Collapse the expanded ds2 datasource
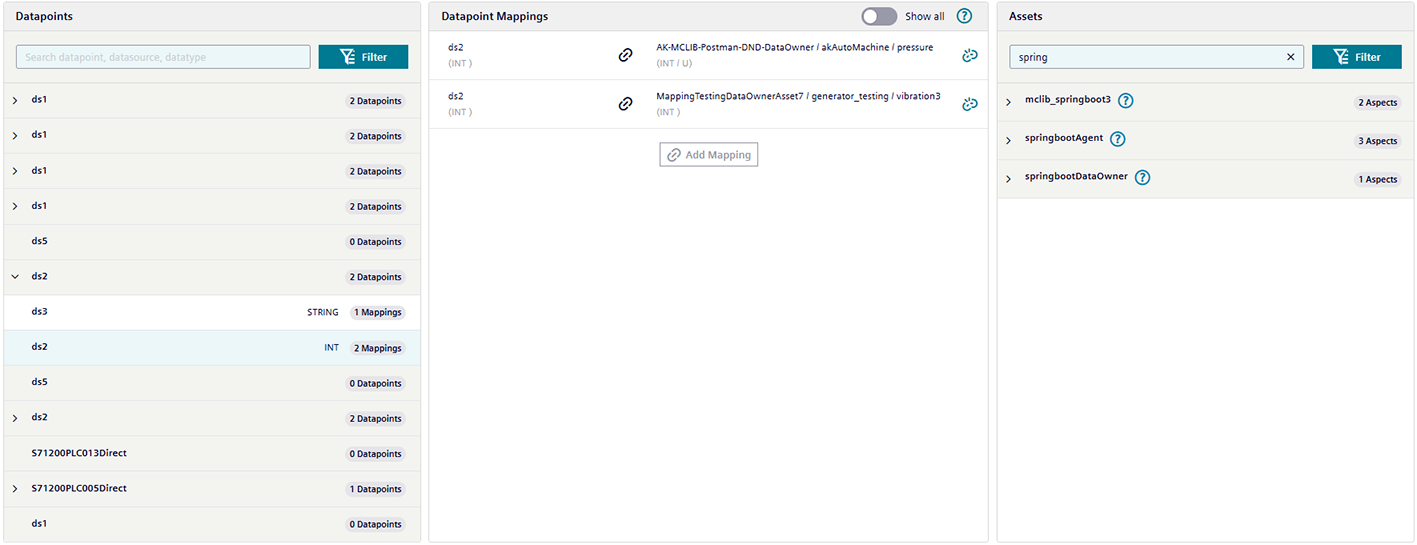This screenshot has height=545, width=1417. (x=15, y=277)
